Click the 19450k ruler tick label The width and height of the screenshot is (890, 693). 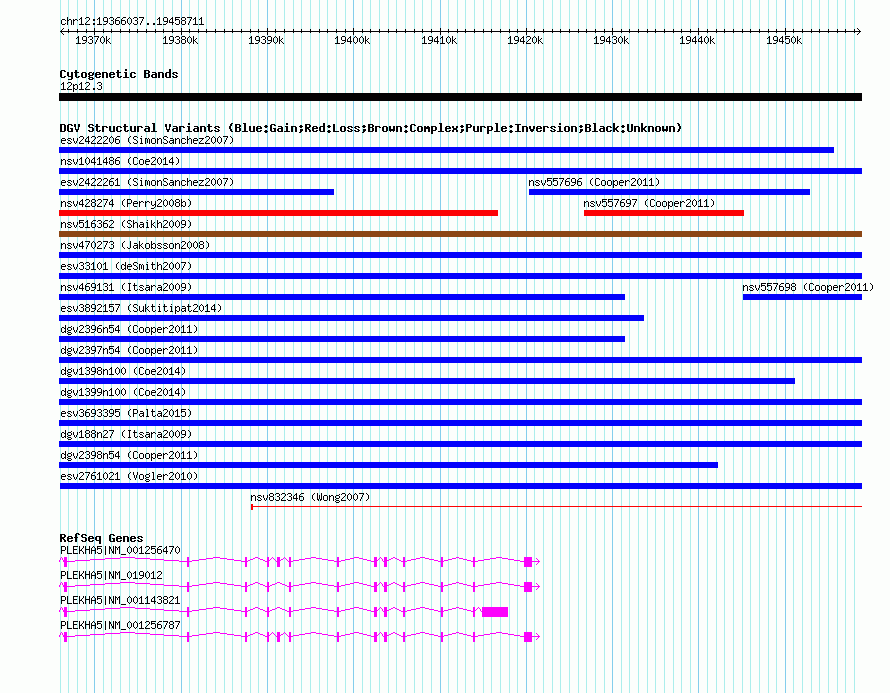pos(784,40)
